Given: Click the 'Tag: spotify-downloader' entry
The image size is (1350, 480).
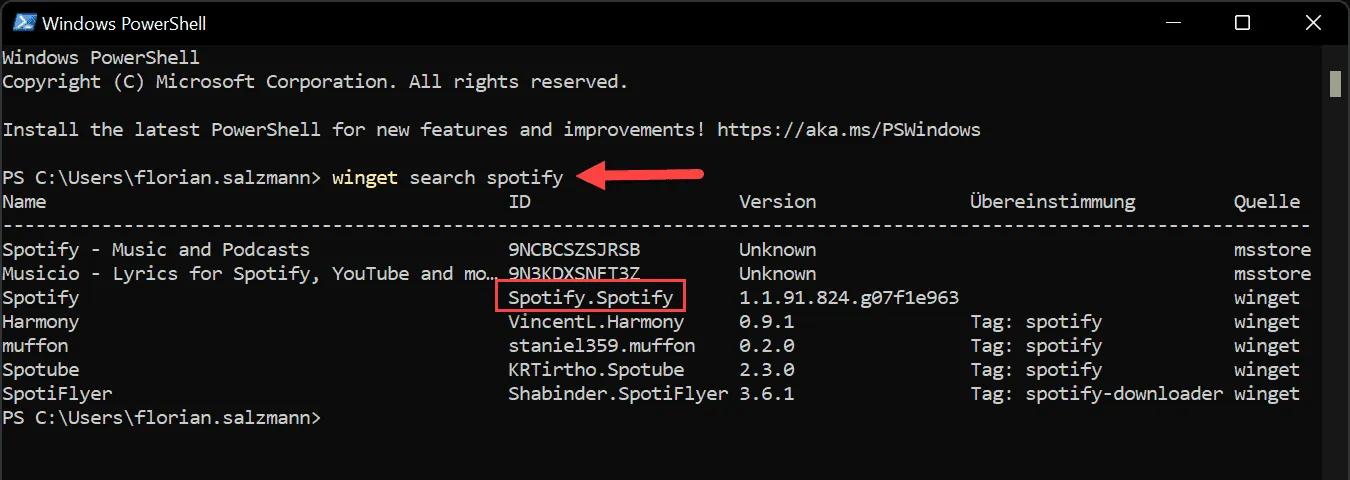Looking at the screenshot, I should (1096, 394).
